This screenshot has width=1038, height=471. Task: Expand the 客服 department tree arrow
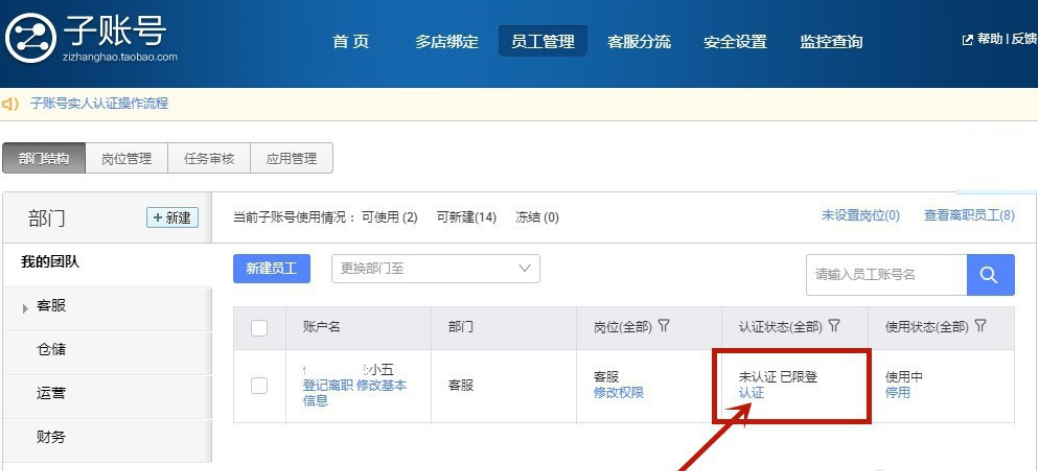(x=25, y=308)
